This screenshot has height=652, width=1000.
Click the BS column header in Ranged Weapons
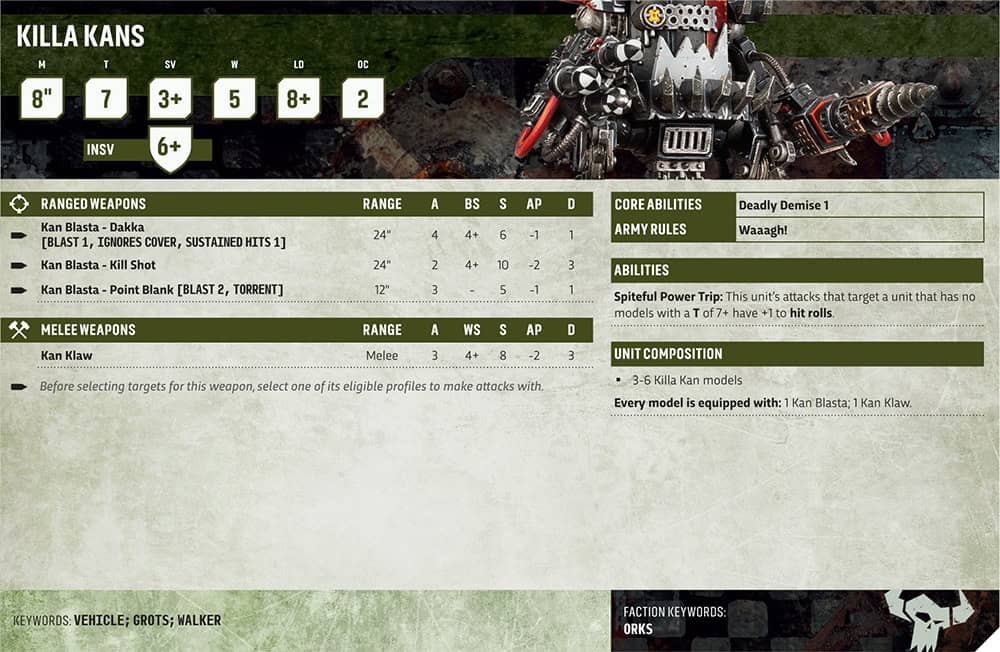[472, 204]
